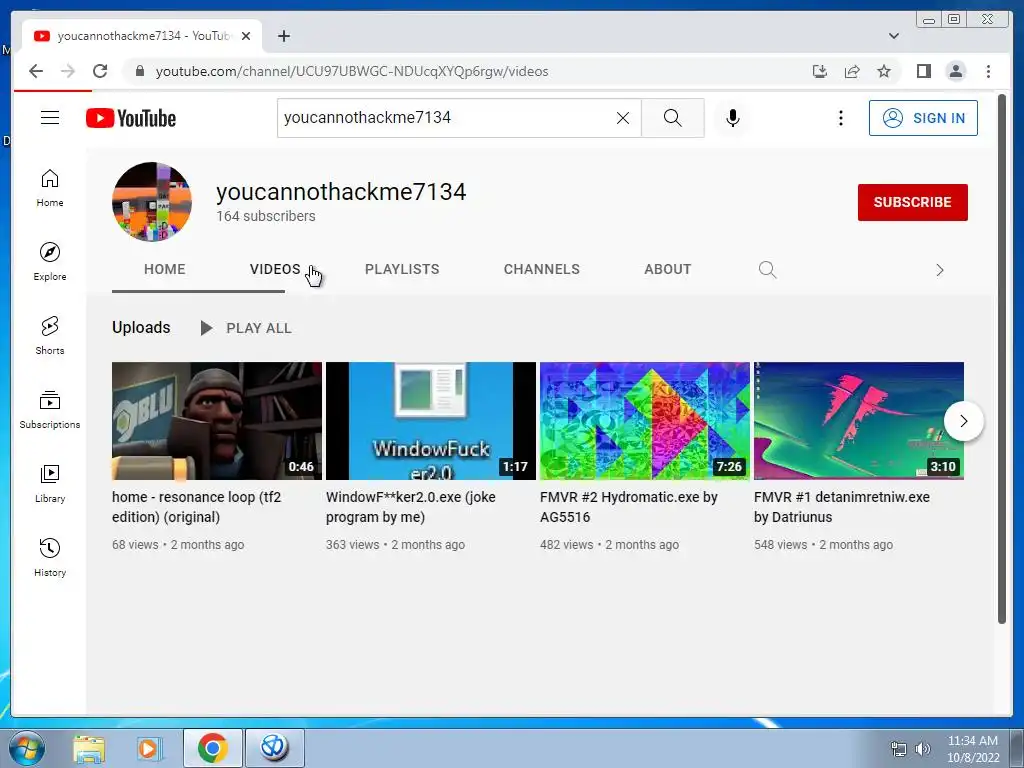Screen dimensions: 1024x768
Task: Open Shorts in the sidebar
Action: coord(50,336)
